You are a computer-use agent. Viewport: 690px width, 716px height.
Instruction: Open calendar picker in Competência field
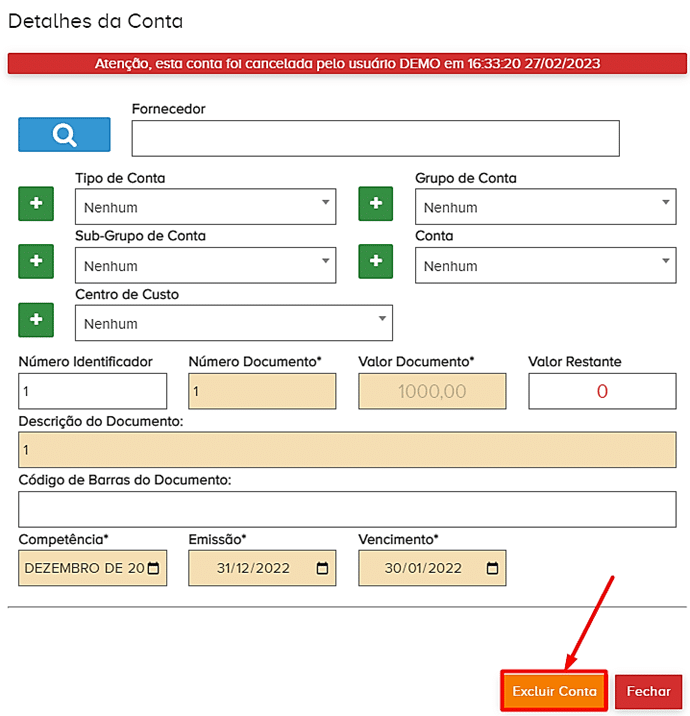pyautogui.click(x=153, y=568)
